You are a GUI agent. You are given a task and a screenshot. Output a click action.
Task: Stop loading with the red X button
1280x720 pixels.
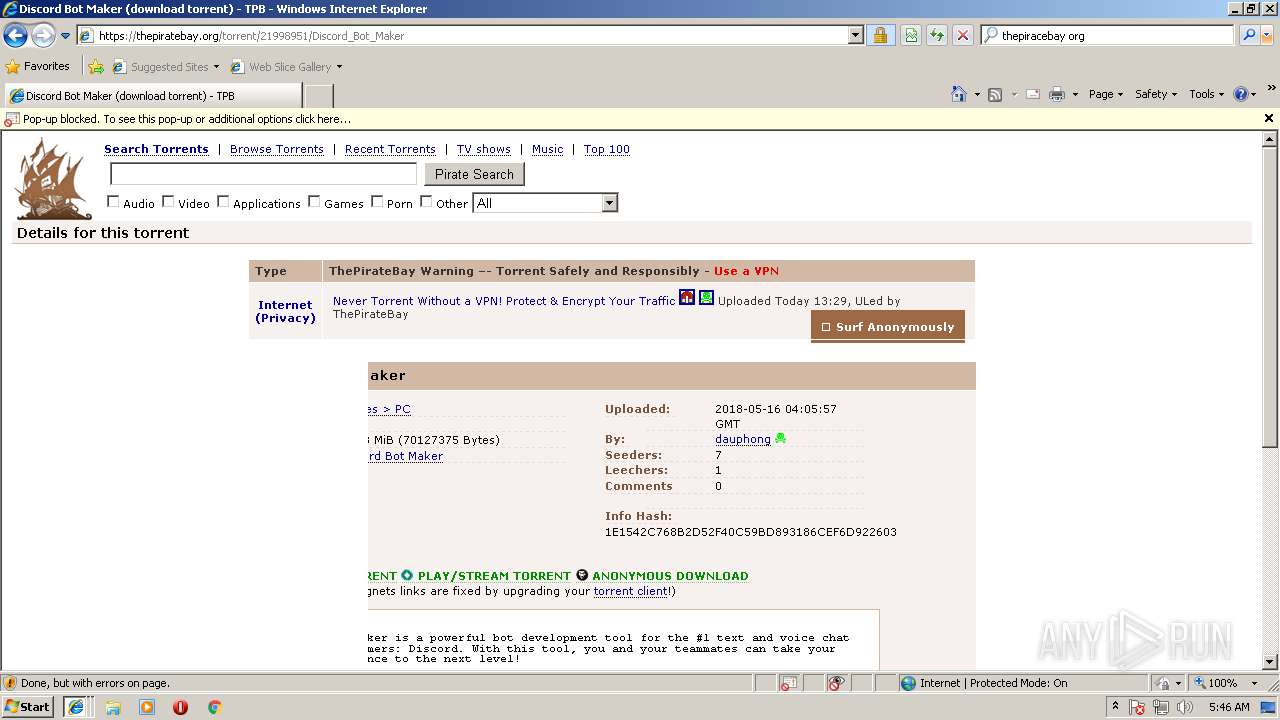pos(962,35)
